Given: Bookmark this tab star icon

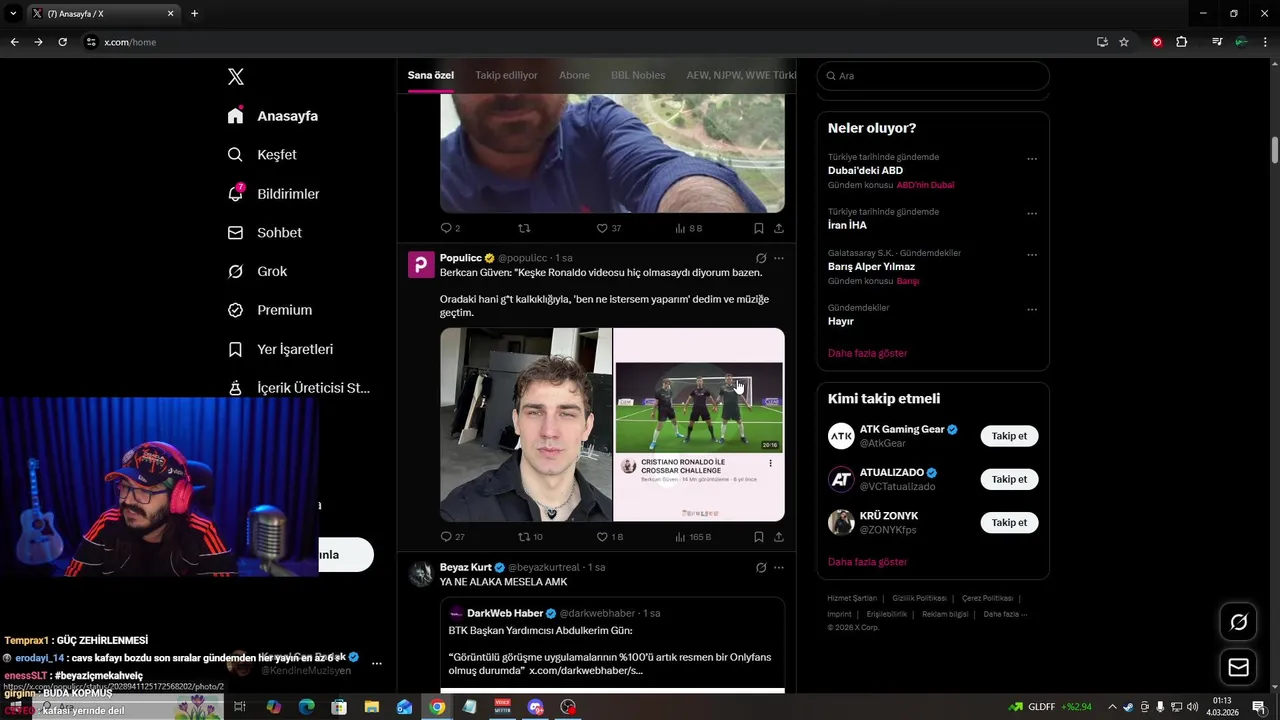Looking at the screenshot, I should point(1124,42).
